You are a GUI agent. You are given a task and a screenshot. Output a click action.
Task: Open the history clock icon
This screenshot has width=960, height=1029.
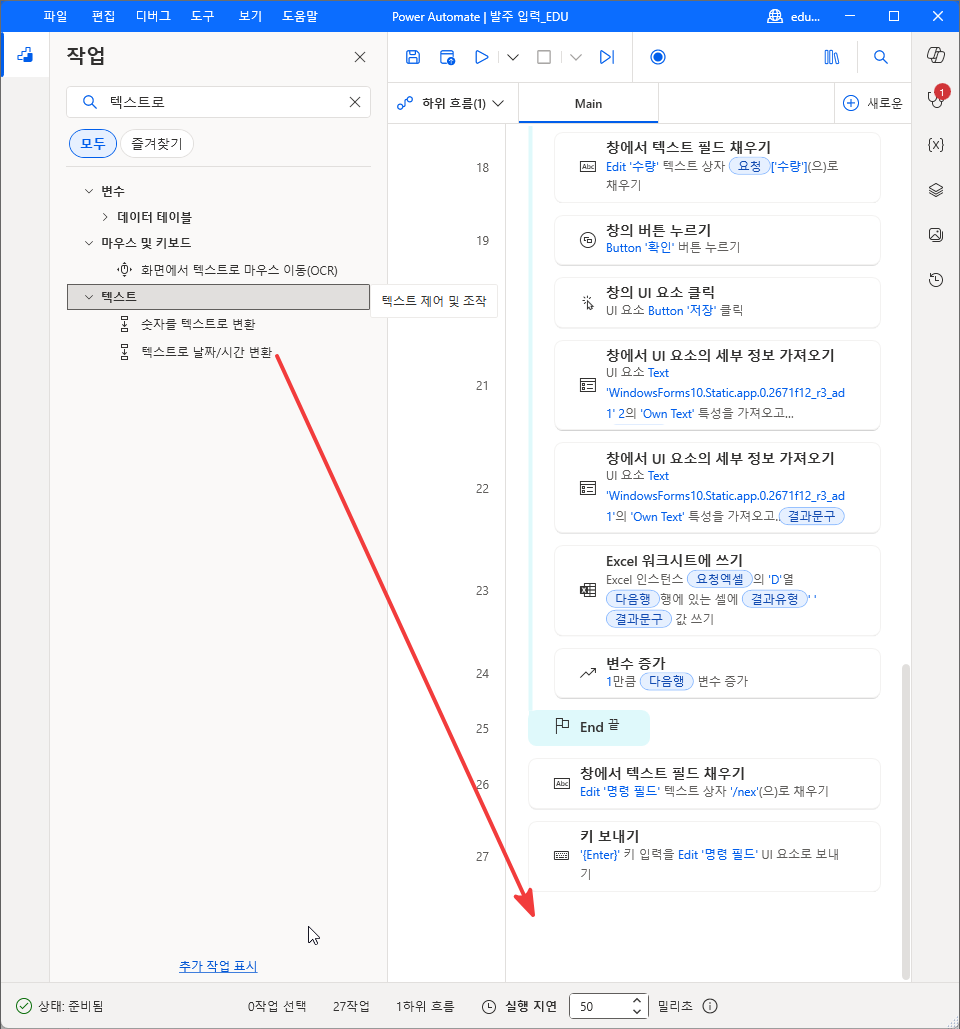(936, 280)
